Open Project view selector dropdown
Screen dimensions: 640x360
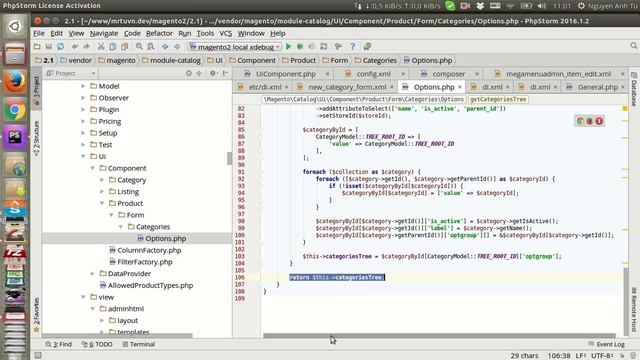click(x=71, y=73)
